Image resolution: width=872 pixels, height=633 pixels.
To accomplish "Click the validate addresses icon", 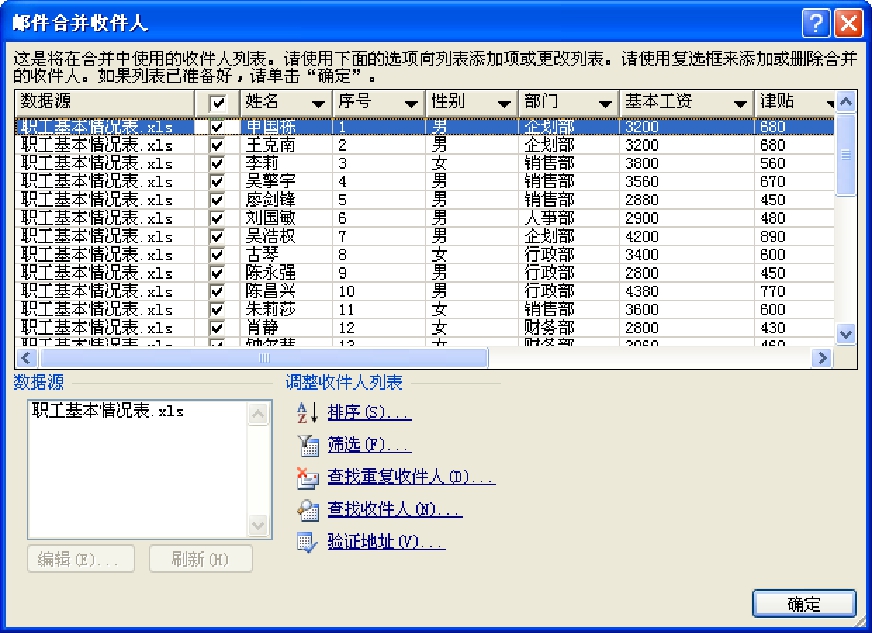I will pos(308,542).
